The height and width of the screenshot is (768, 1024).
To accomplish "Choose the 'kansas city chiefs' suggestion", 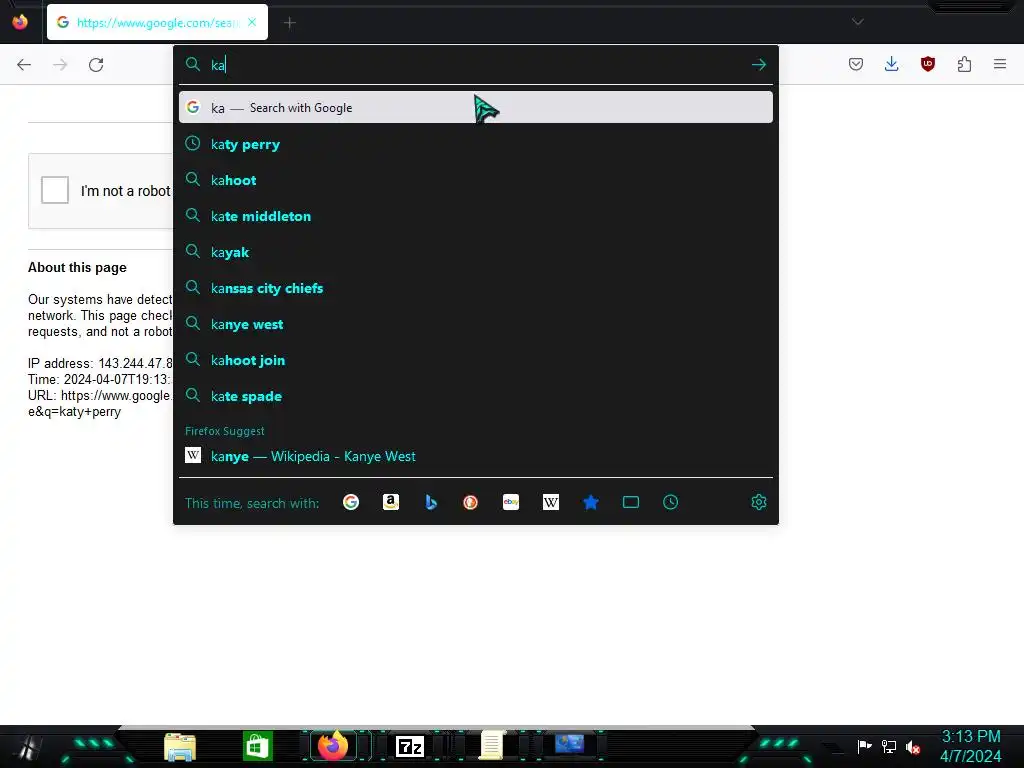I will pyautogui.click(x=475, y=288).
